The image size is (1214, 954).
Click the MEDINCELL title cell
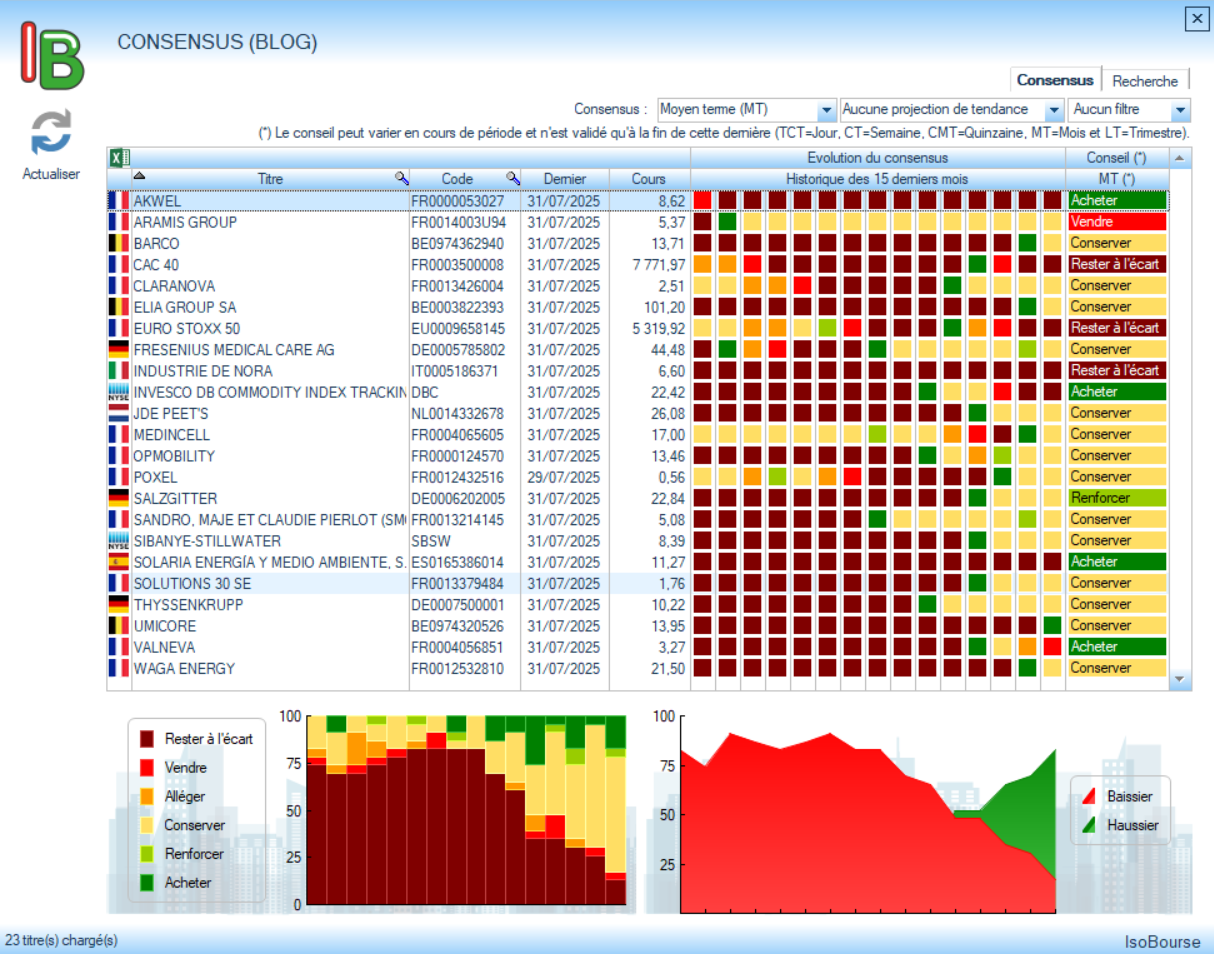[x=270, y=435]
